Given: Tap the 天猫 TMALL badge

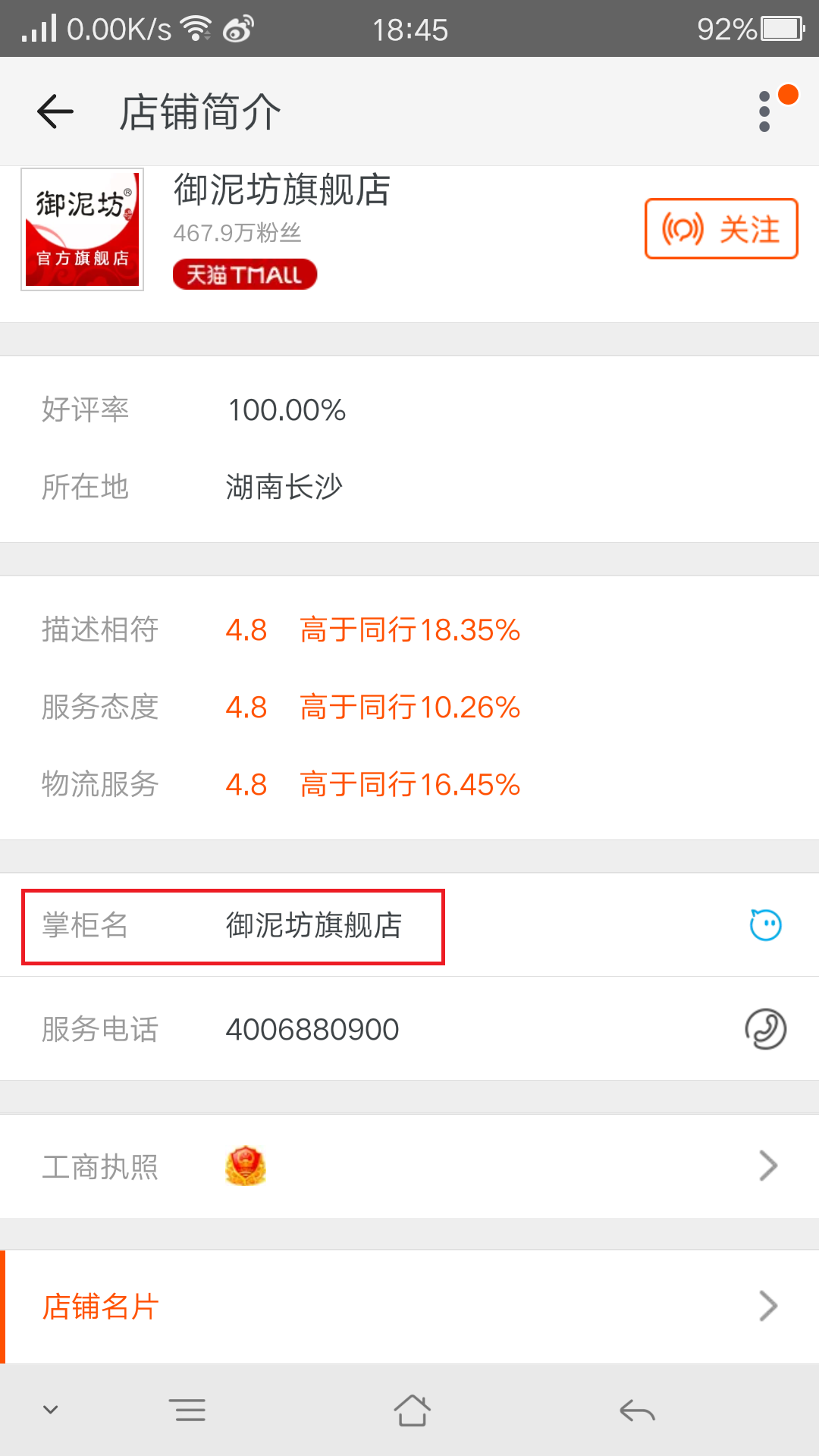Looking at the screenshot, I should 245,274.
